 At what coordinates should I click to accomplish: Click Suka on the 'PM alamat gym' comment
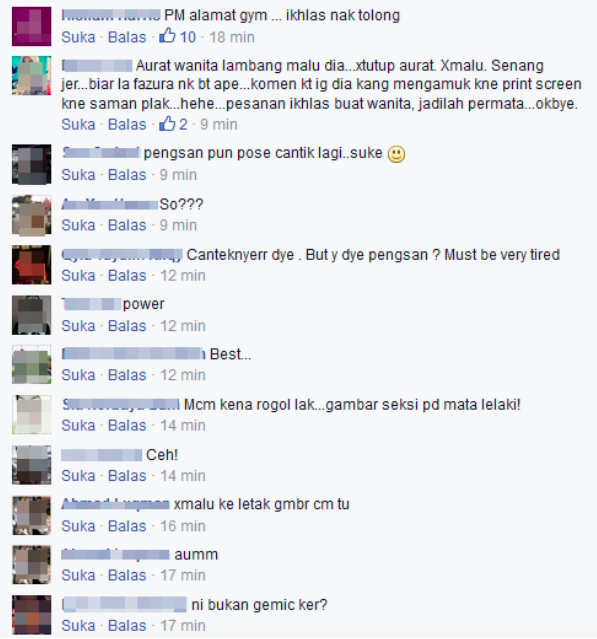tap(78, 37)
